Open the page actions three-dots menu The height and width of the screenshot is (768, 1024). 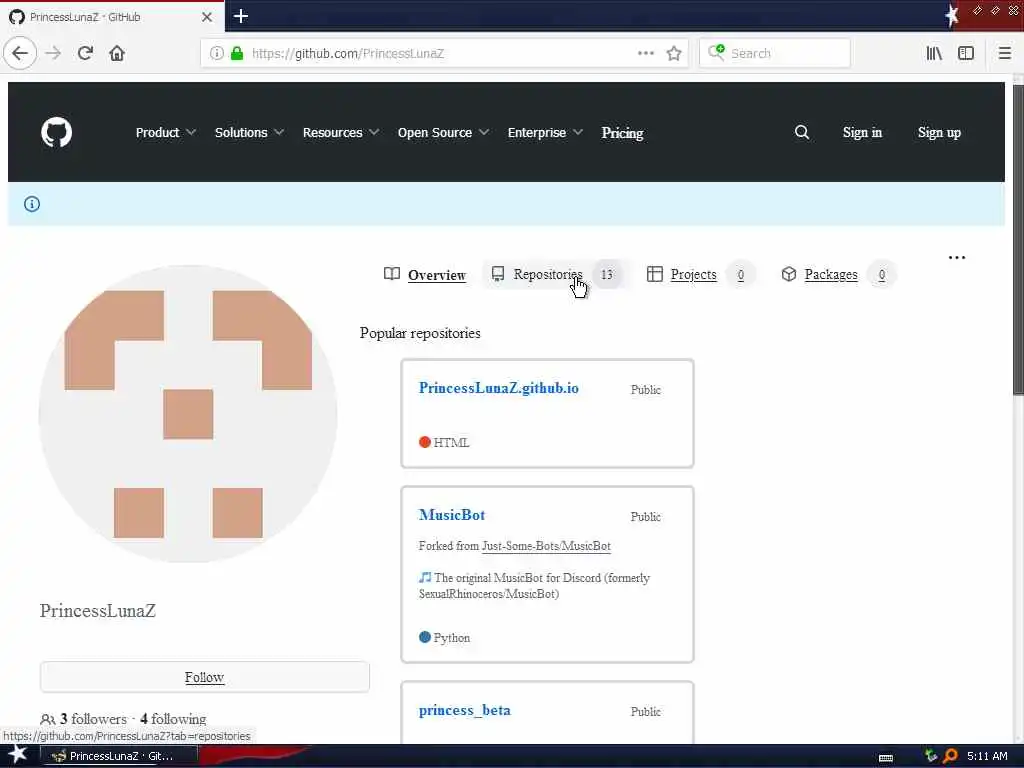(x=646, y=54)
